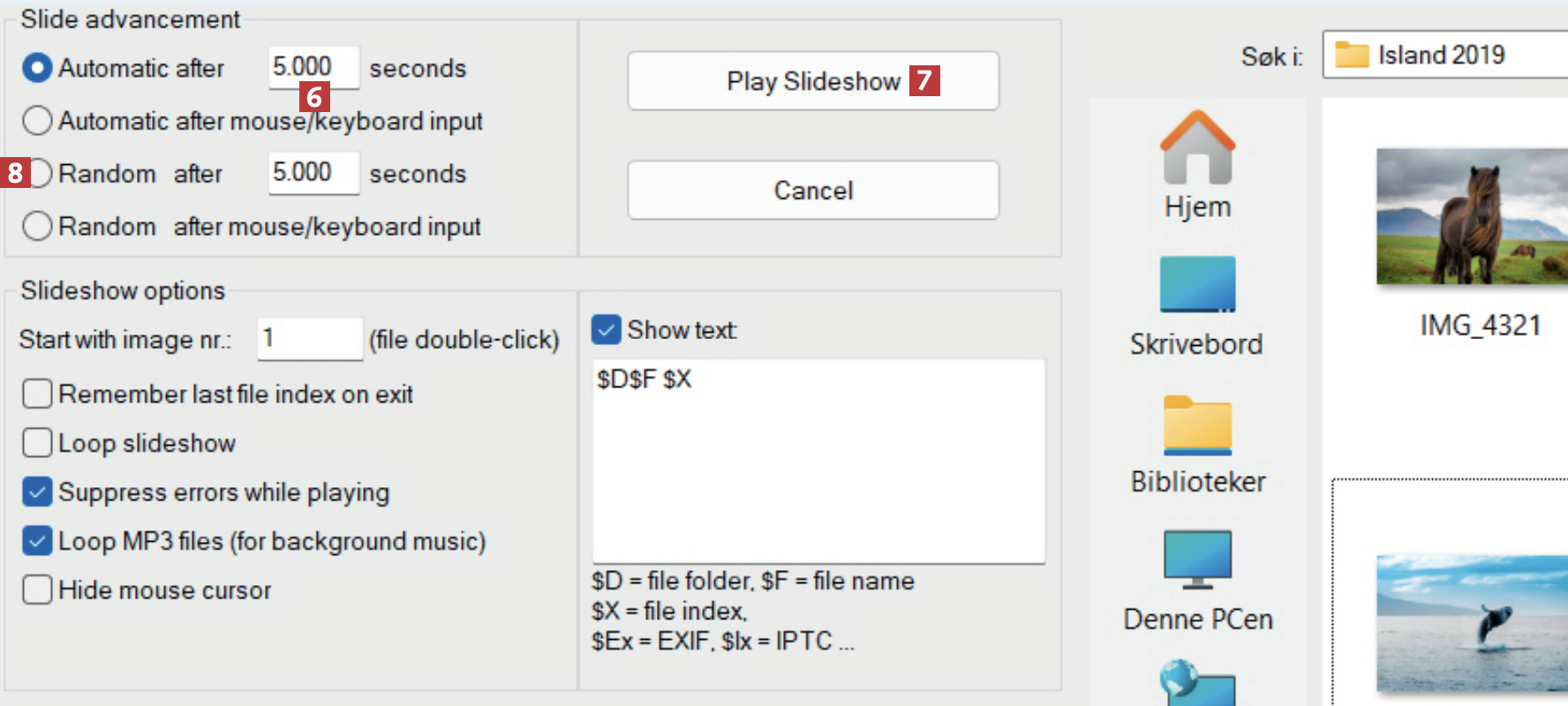Click the network globe icon

(1195, 685)
